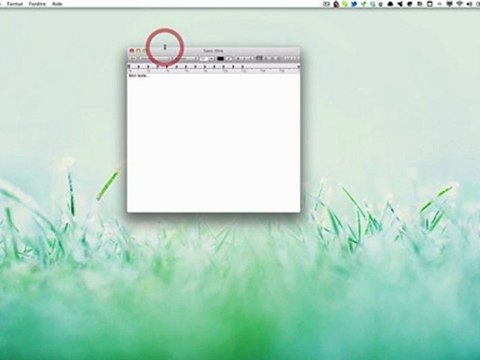
Task: Open the Format menu
Action: [15, 4]
